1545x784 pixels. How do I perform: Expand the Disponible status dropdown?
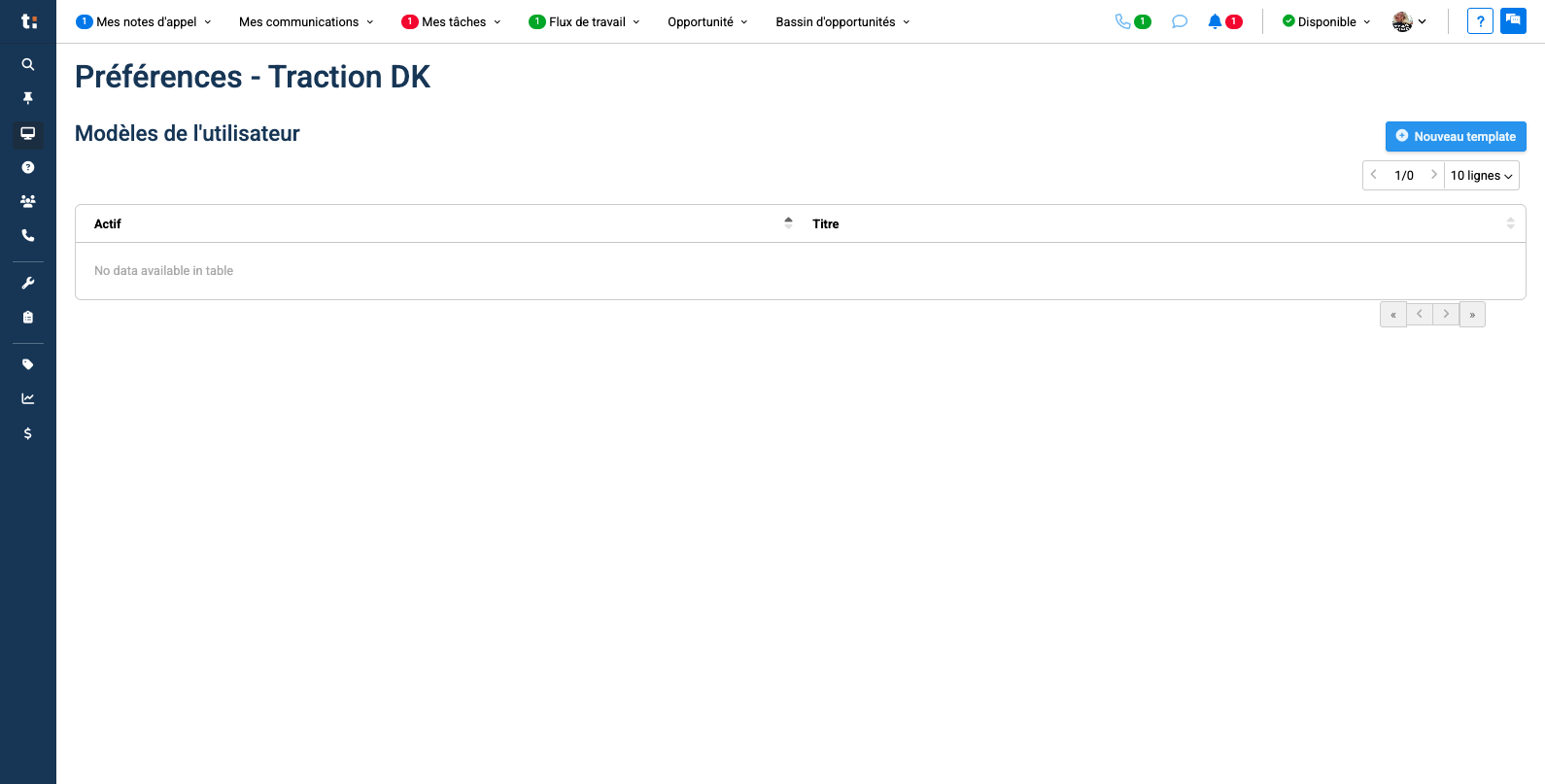1326,21
